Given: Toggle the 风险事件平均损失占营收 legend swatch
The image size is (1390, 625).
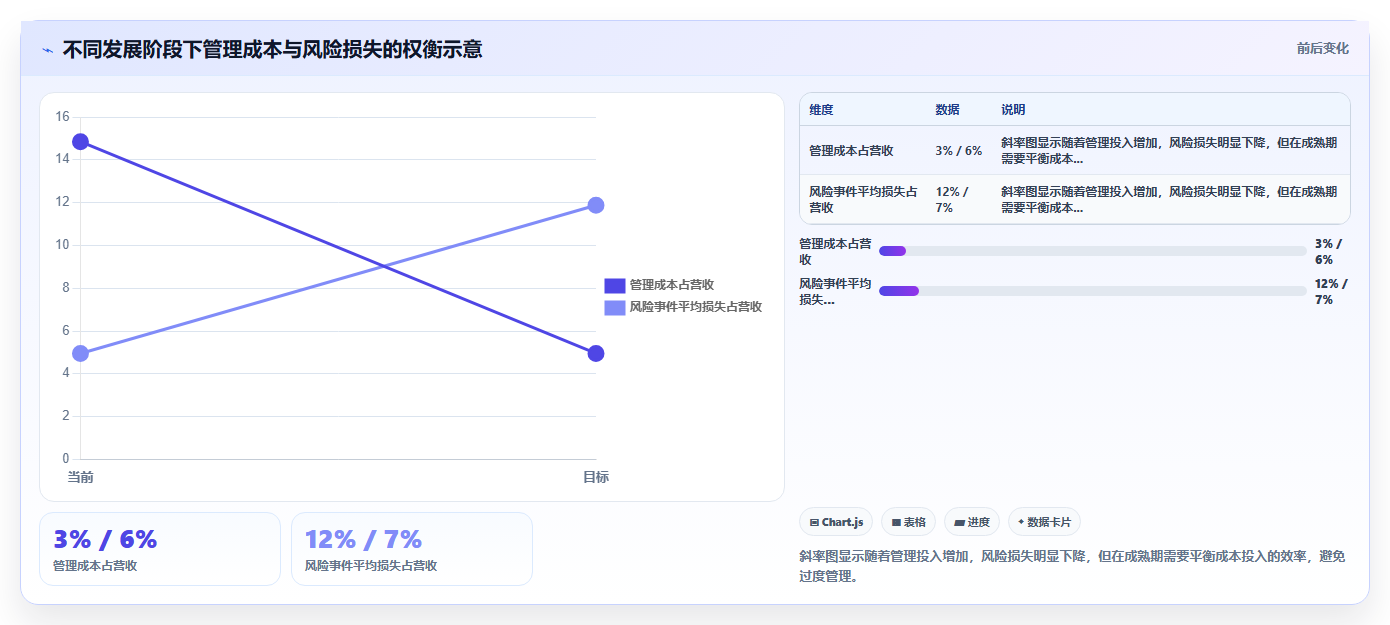Looking at the screenshot, I should 615,307.
